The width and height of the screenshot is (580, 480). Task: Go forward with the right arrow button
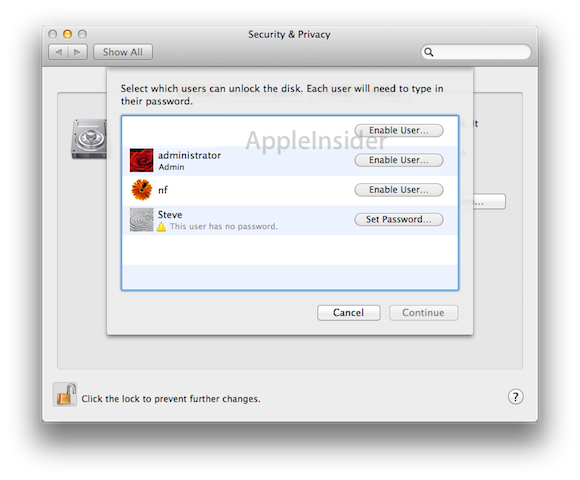(78, 52)
